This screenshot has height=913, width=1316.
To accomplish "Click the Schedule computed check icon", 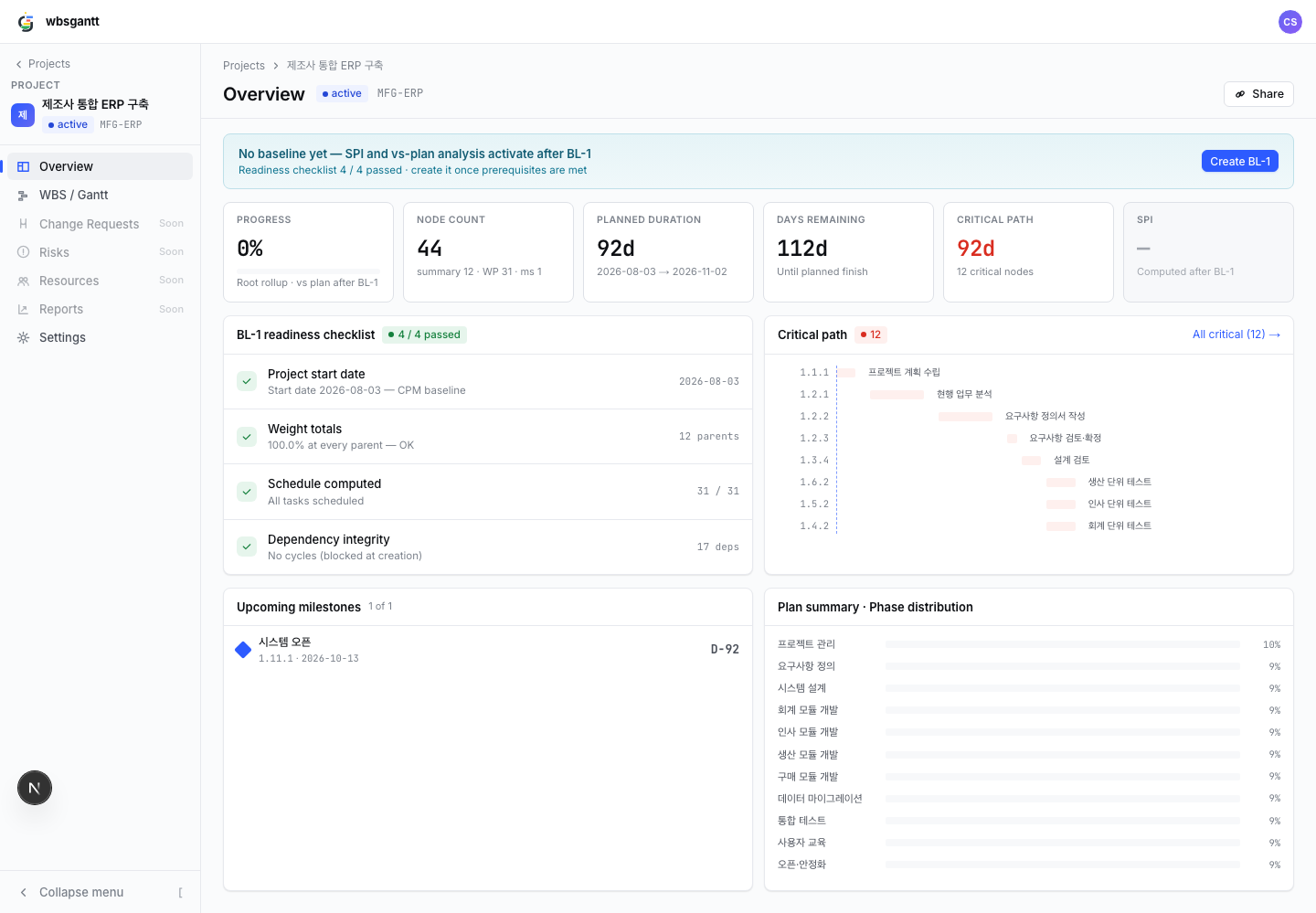I will coord(247,492).
